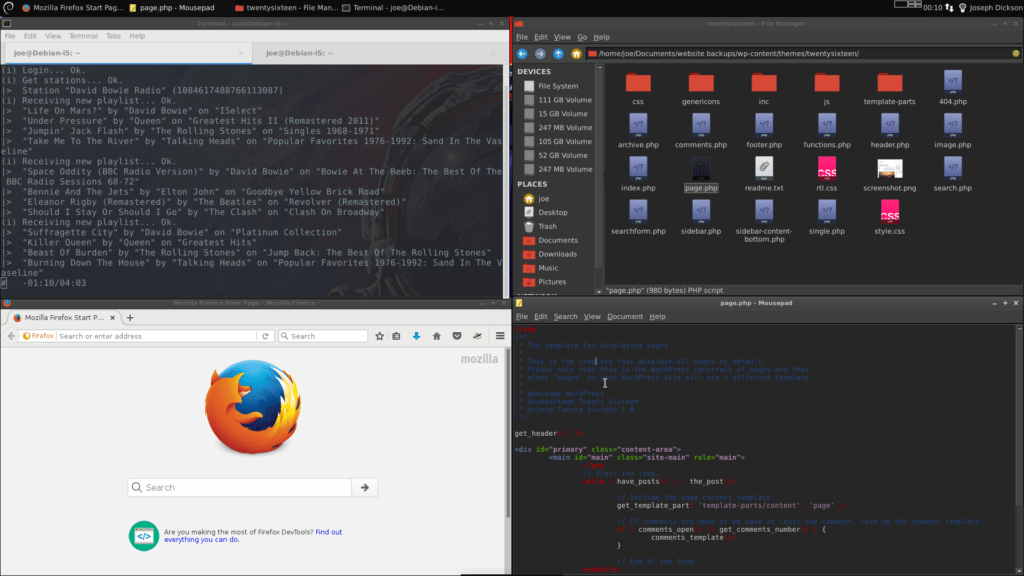1024x576 pixels.
Task: Open 'Find out everything you can do' link
Action: click(x=253, y=536)
